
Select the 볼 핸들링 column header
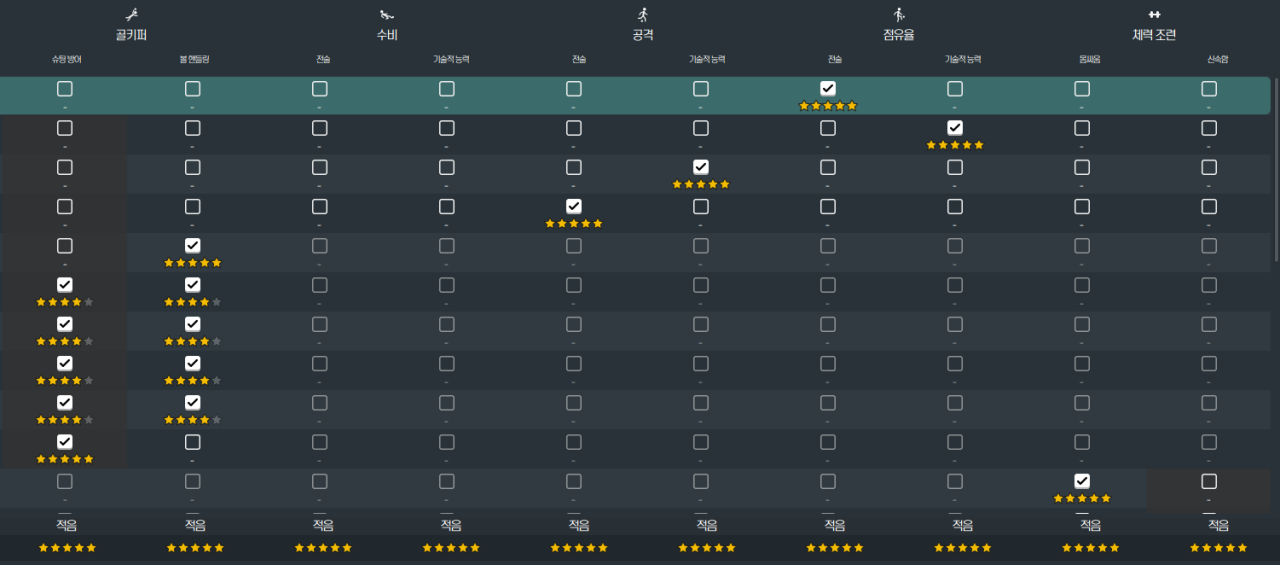click(193, 60)
